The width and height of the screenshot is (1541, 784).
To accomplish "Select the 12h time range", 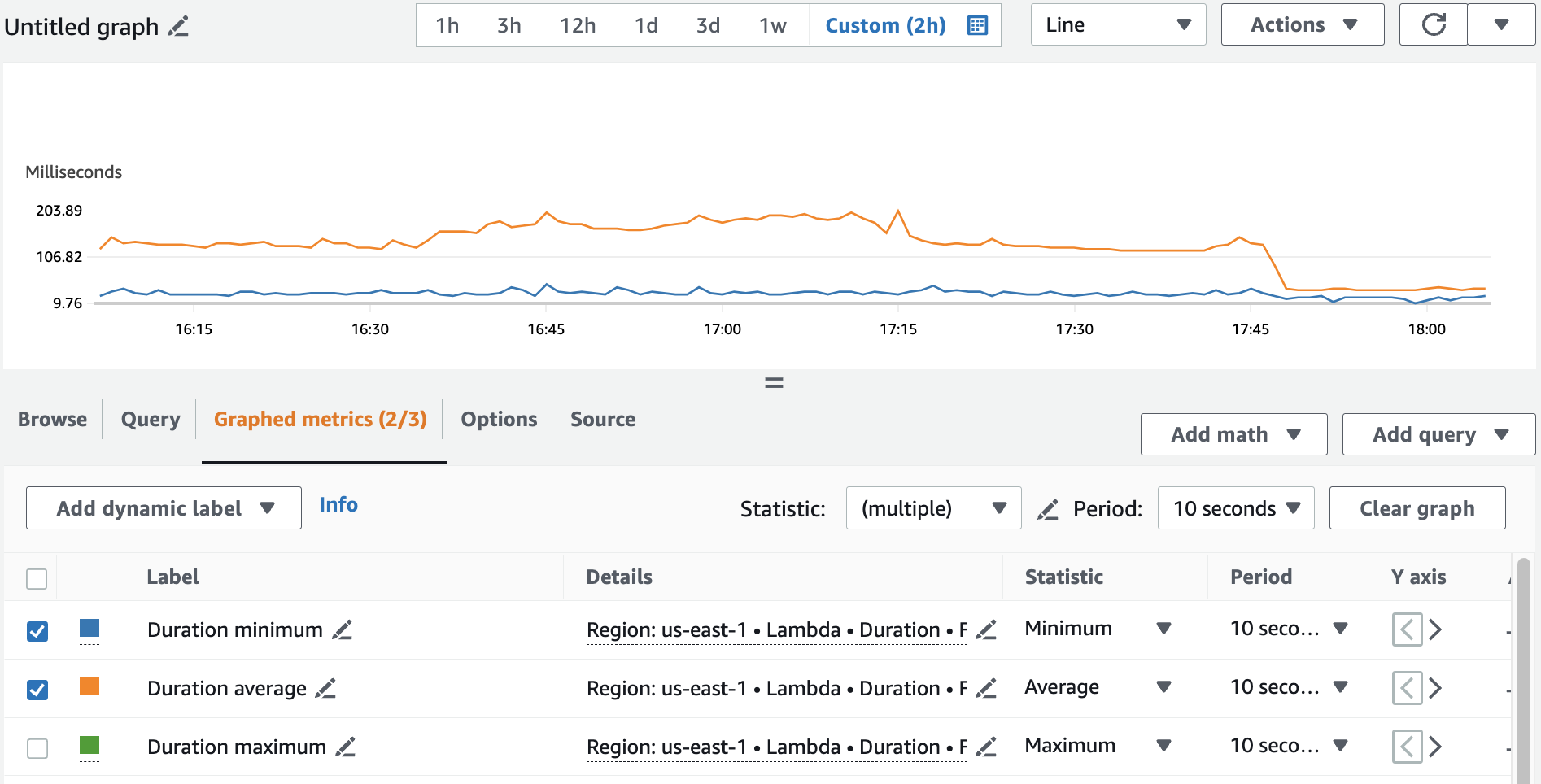I will pyautogui.click(x=578, y=25).
